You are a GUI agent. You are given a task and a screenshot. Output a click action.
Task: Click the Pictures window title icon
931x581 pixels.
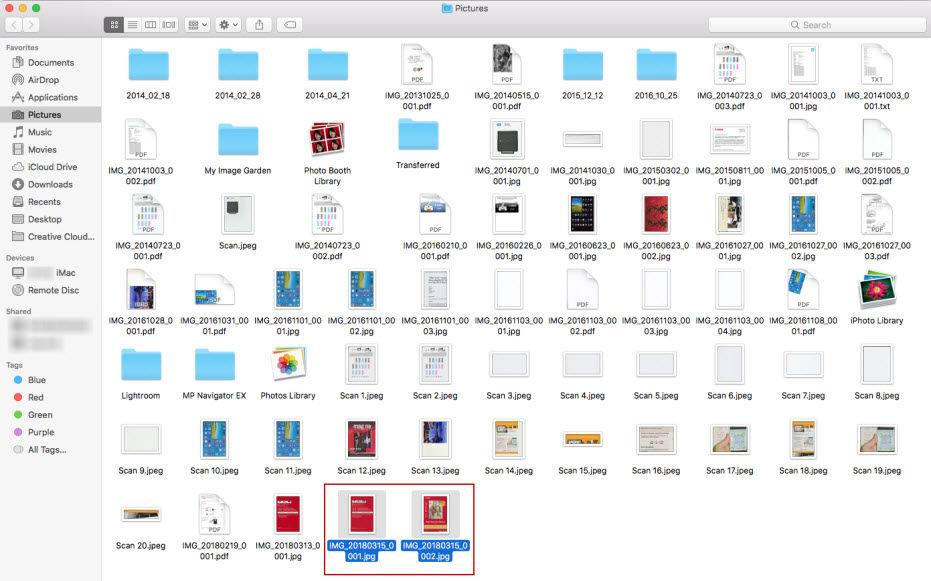coord(447,8)
